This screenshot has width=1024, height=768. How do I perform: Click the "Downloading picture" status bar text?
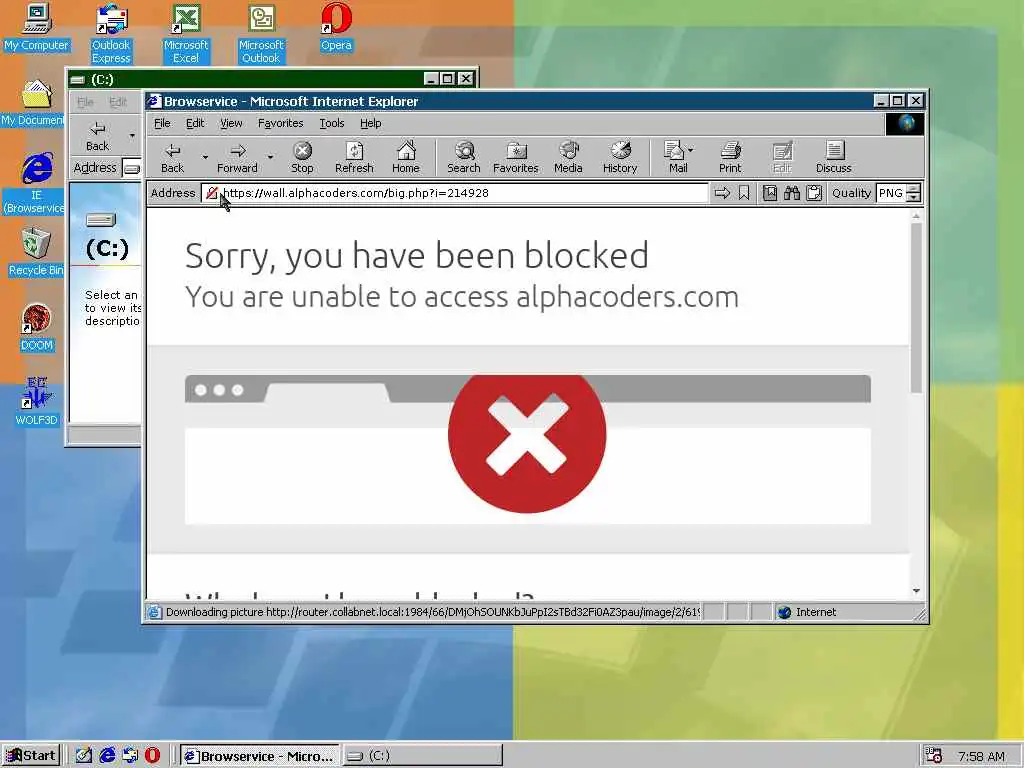[x=433, y=613]
